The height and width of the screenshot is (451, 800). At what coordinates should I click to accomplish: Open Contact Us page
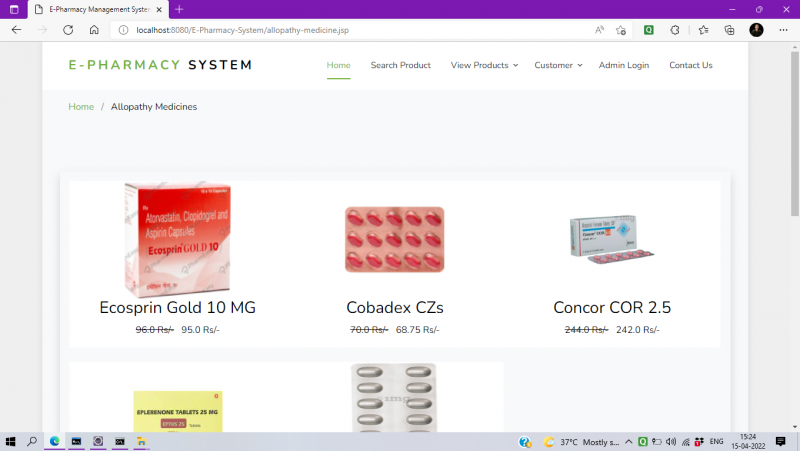[x=691, y=65]
